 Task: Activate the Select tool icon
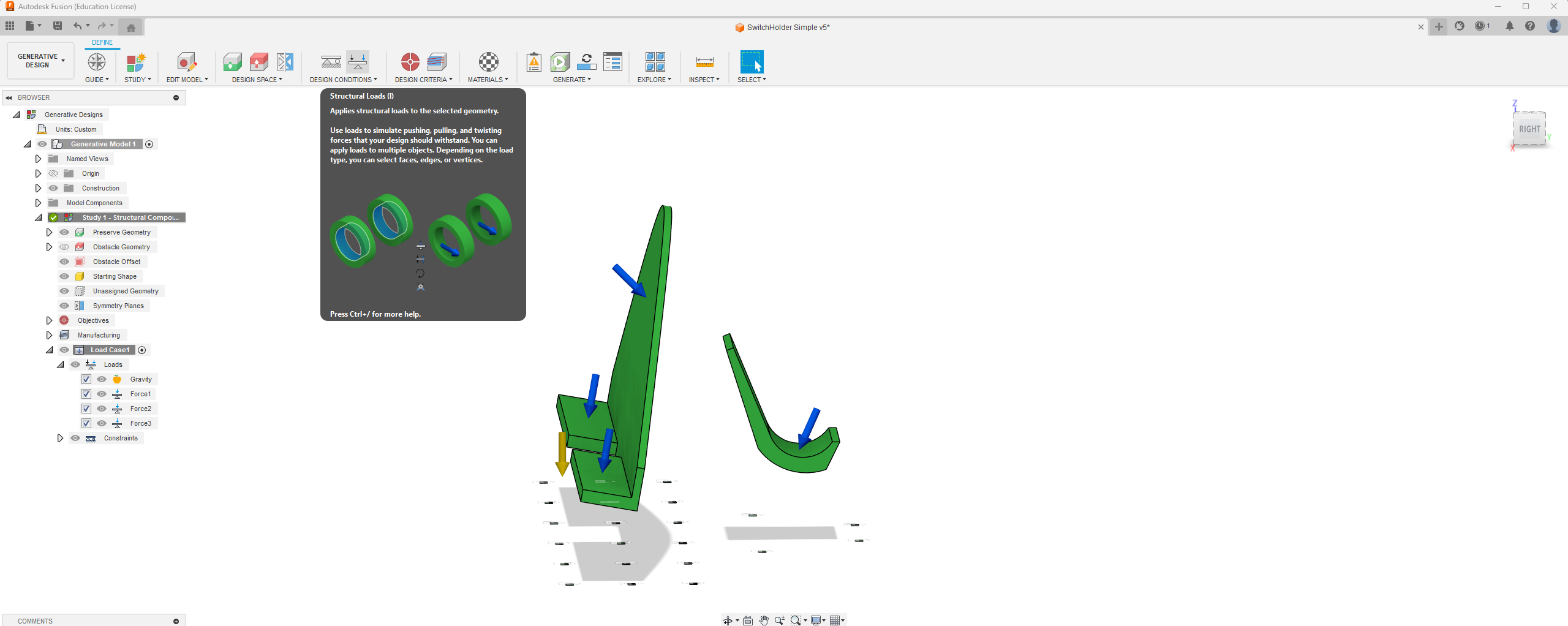[752, 62]
